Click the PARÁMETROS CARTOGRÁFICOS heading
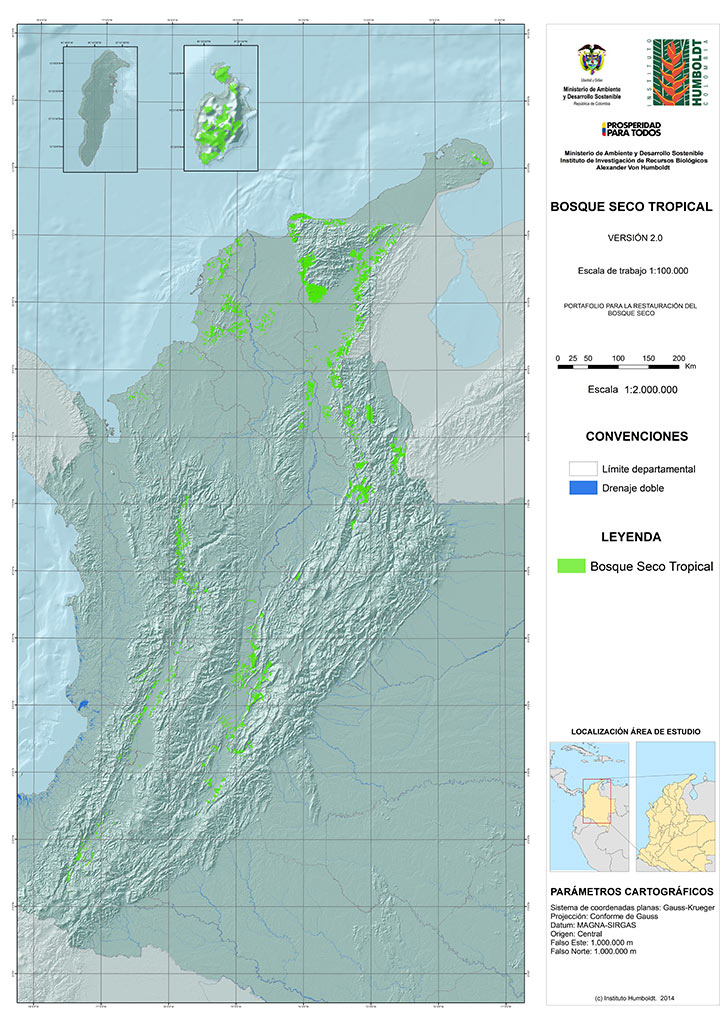720x1019 pixels. point(632,890)
